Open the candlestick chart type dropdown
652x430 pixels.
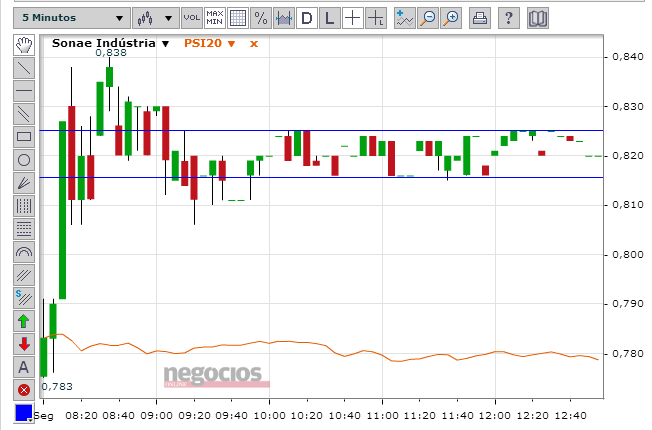point(156,18)
